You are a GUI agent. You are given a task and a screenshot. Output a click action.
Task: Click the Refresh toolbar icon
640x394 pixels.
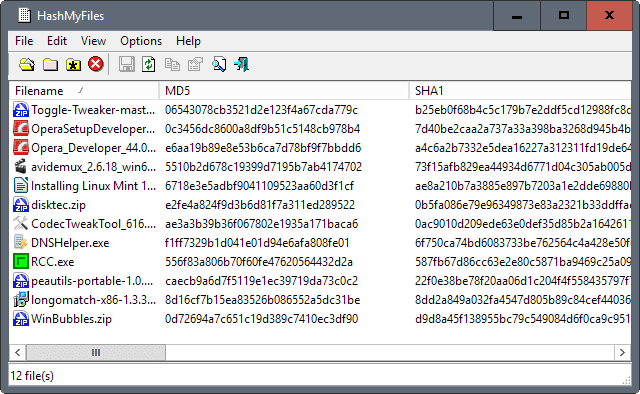pos(149,65)
